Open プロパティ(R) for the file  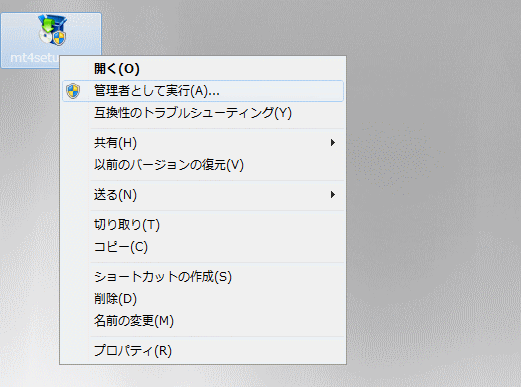tap(203, 351)
